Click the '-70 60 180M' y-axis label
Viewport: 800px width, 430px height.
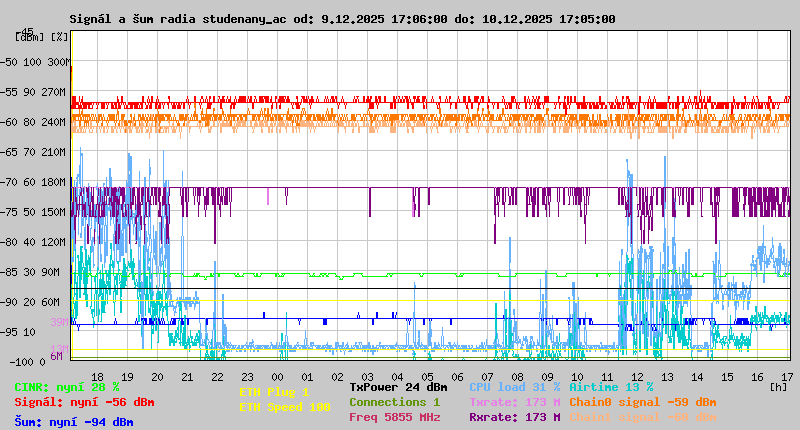[33, 182]
